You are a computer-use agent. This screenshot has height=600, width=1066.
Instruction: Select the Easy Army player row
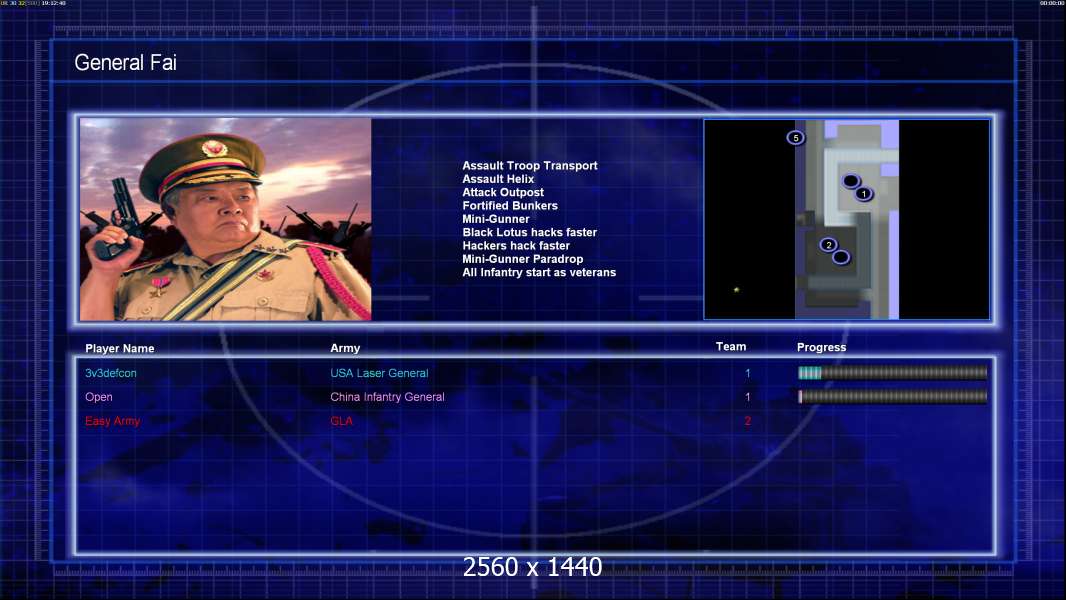(534, 421)
